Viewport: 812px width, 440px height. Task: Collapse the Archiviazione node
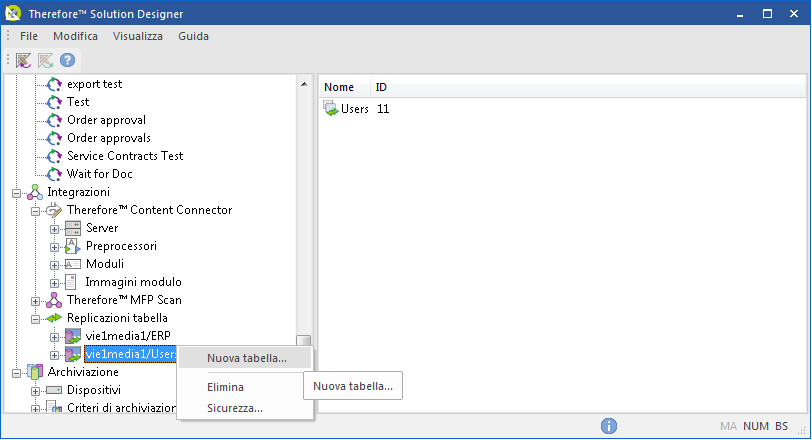[17, 373]
